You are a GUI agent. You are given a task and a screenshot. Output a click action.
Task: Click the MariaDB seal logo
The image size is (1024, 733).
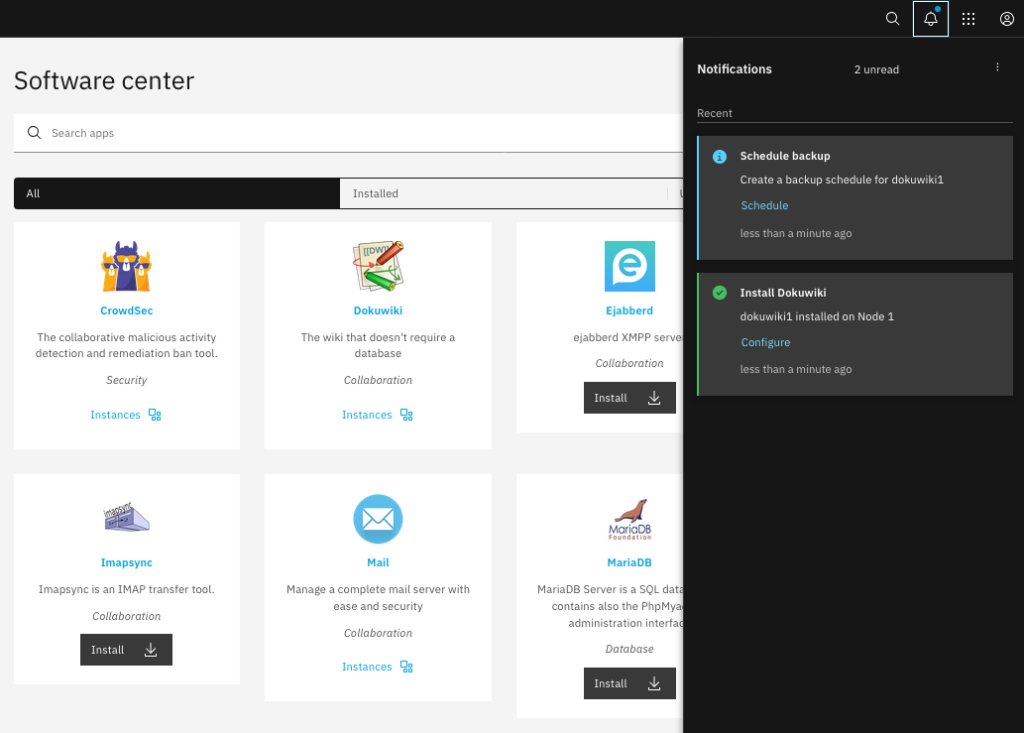630,519
